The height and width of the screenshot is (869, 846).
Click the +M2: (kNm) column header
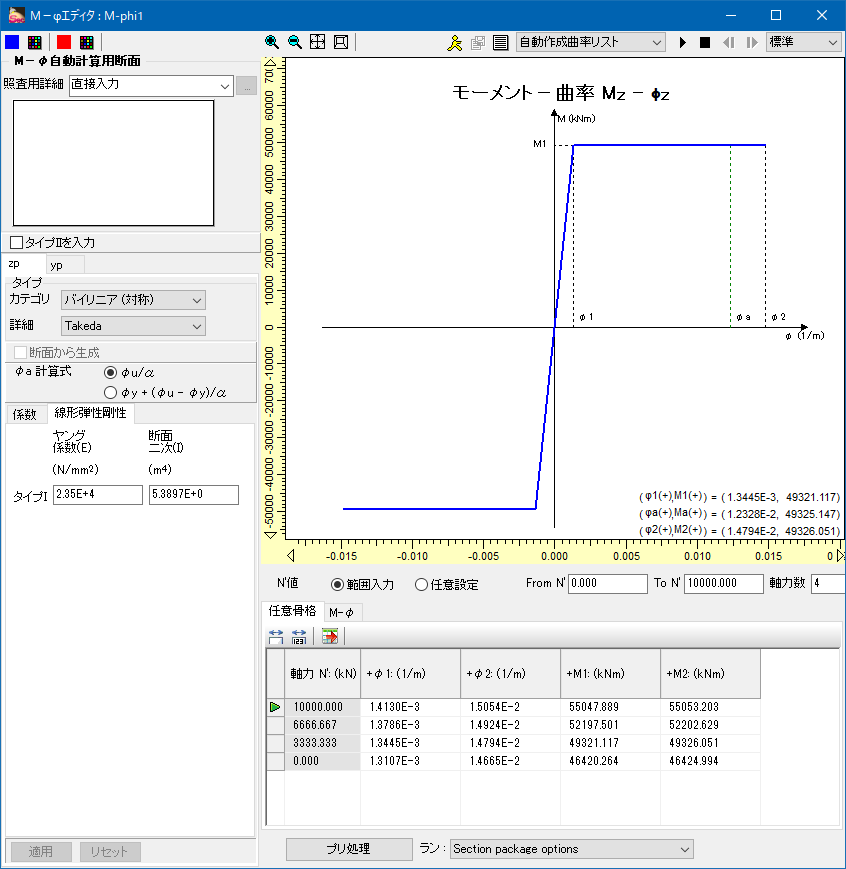point(710,674)
